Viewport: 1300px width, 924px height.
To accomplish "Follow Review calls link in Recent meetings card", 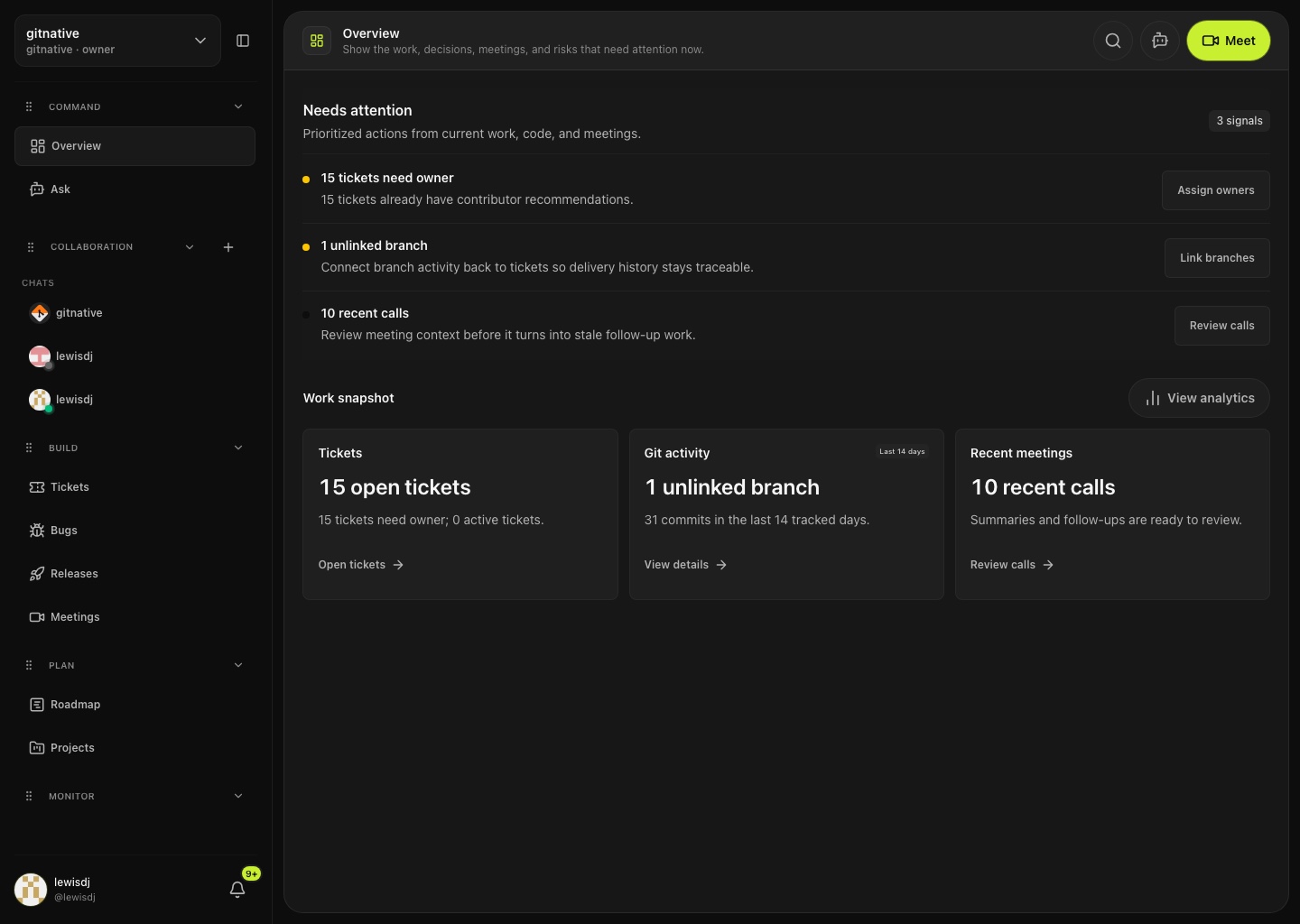I will click(1012, 565).
